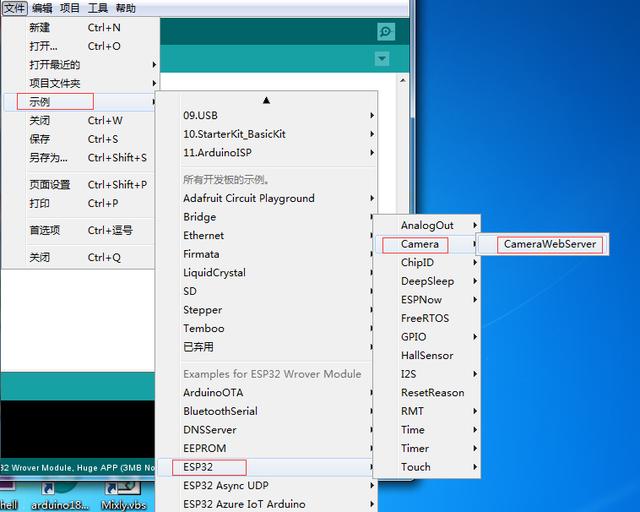Expand the 打开最近的 submenu
Image resolution: width=640 pixels, height=512 pixels.
[80, 65]
